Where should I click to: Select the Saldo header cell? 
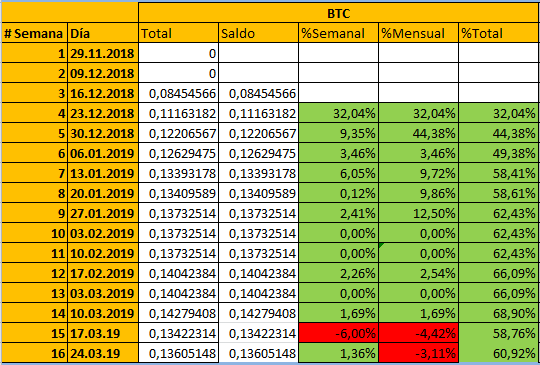tap(258, 33)
